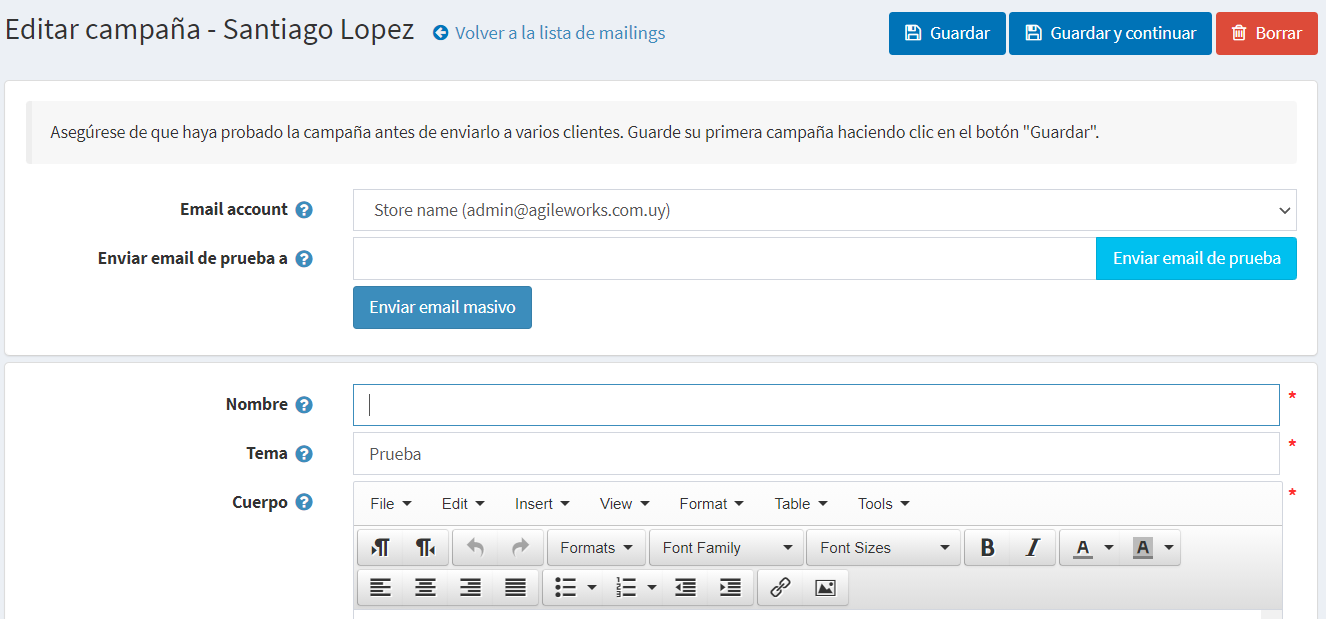Follow Volver a la lista de mailings link
1326x619 pixels.
[x=549, y=33]
